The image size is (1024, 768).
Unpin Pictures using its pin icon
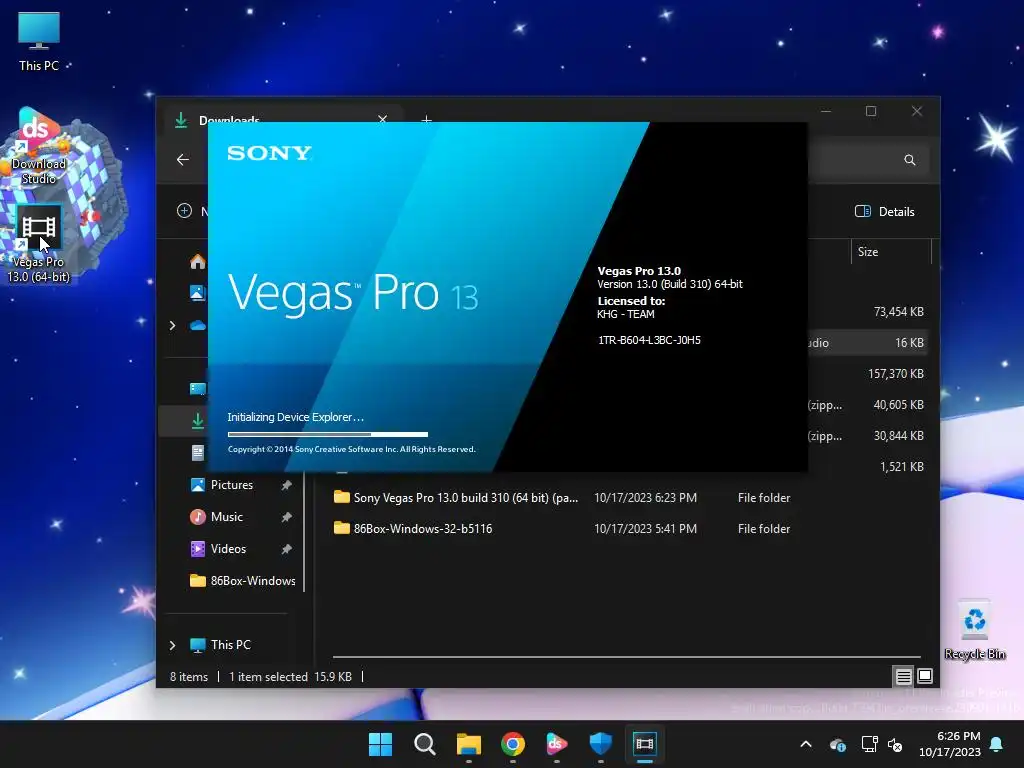(286, 485)
